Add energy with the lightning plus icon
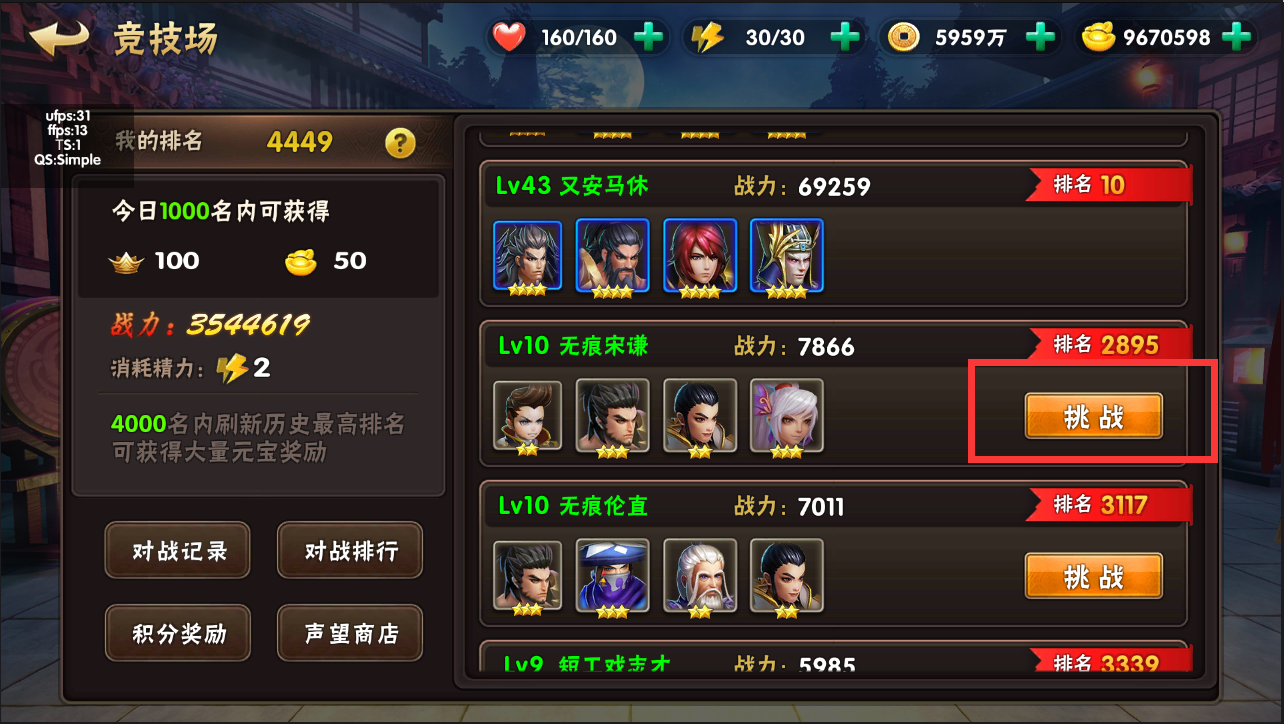 tap(845, 38)
